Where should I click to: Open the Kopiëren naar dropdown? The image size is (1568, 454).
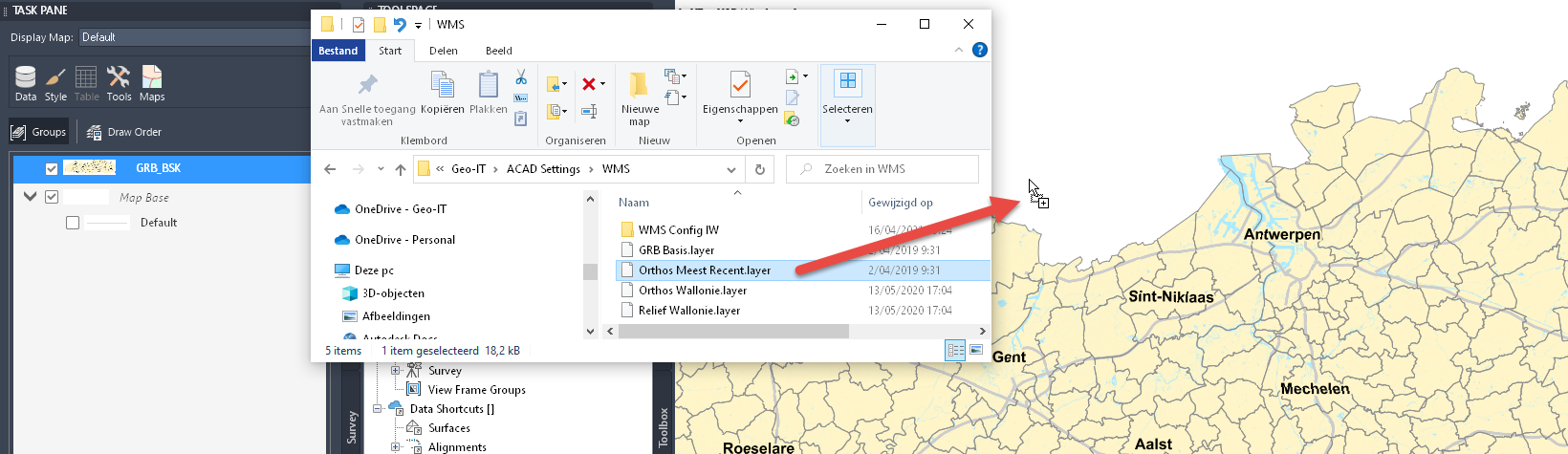[x=557, y=112]
